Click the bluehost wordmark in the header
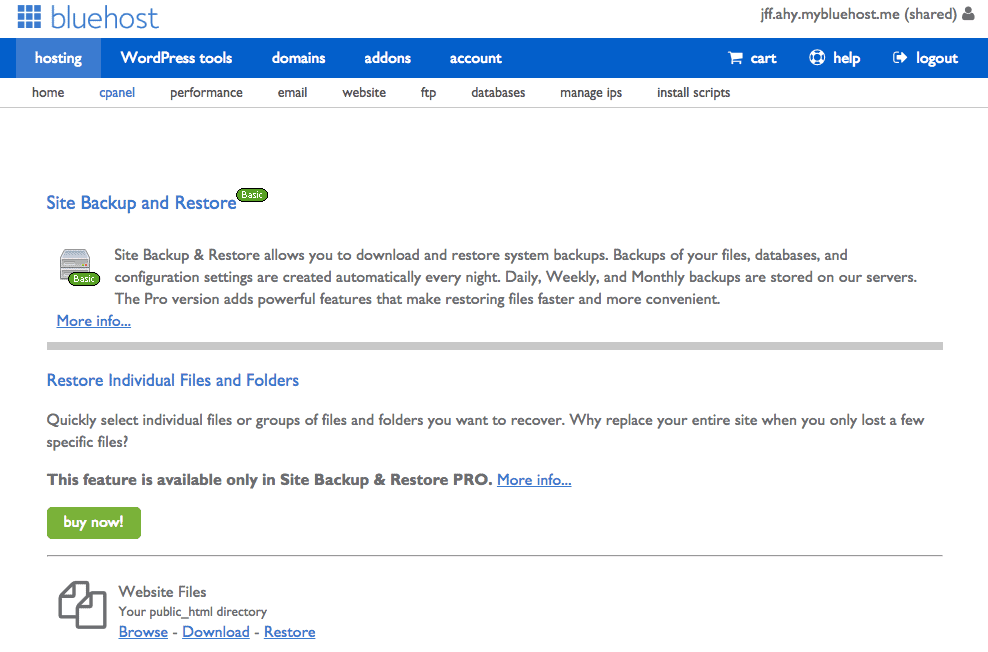 click(105, 18)
